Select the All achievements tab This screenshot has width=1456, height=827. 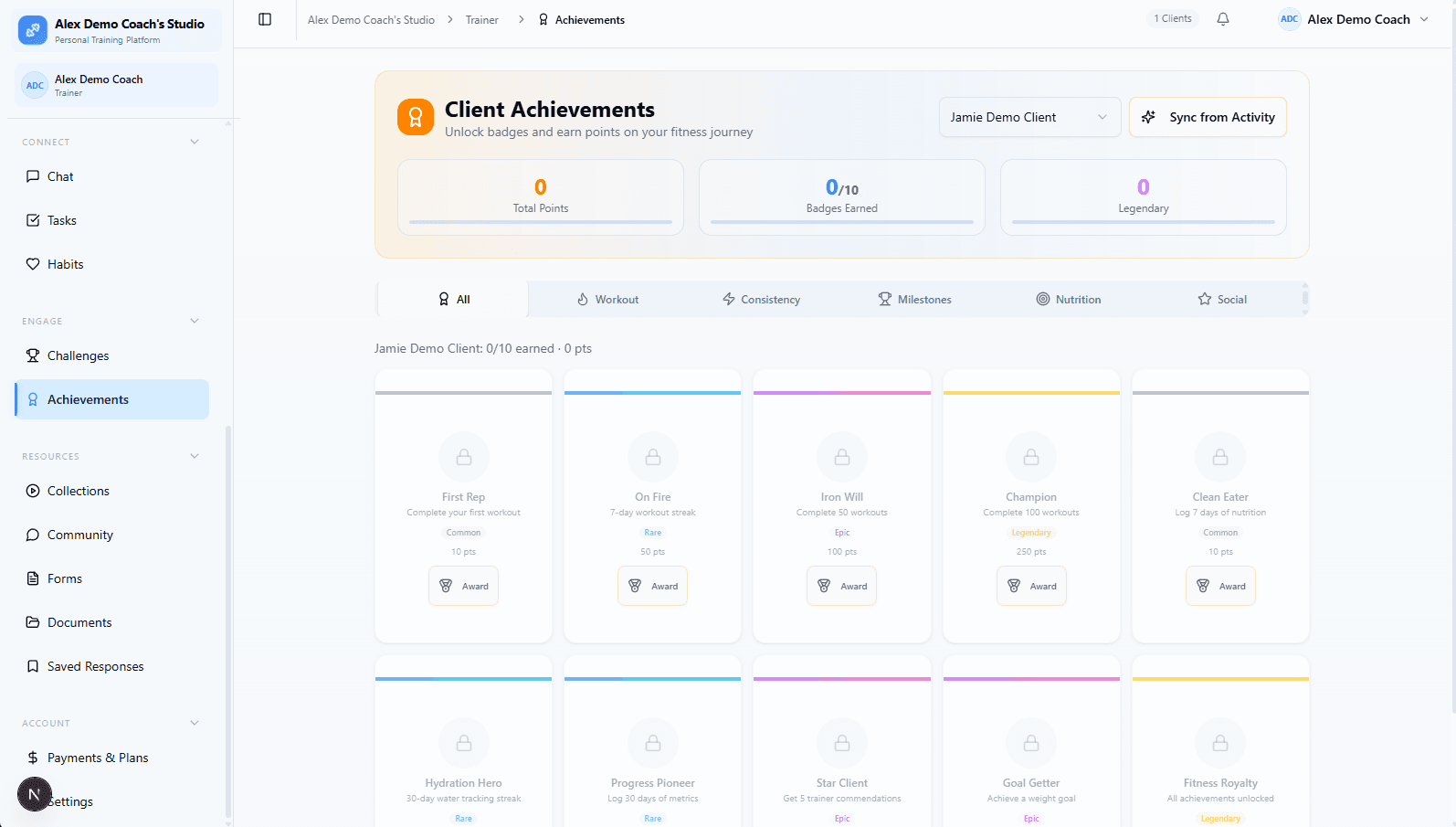click(x=454, y=299)
